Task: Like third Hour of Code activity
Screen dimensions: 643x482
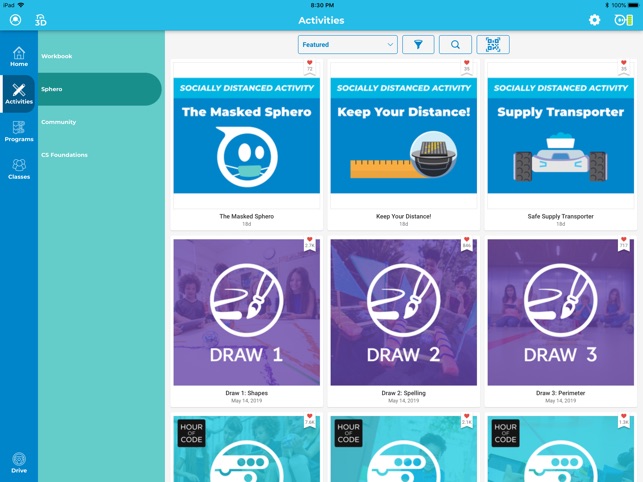Action: click(x=624, y=420)
